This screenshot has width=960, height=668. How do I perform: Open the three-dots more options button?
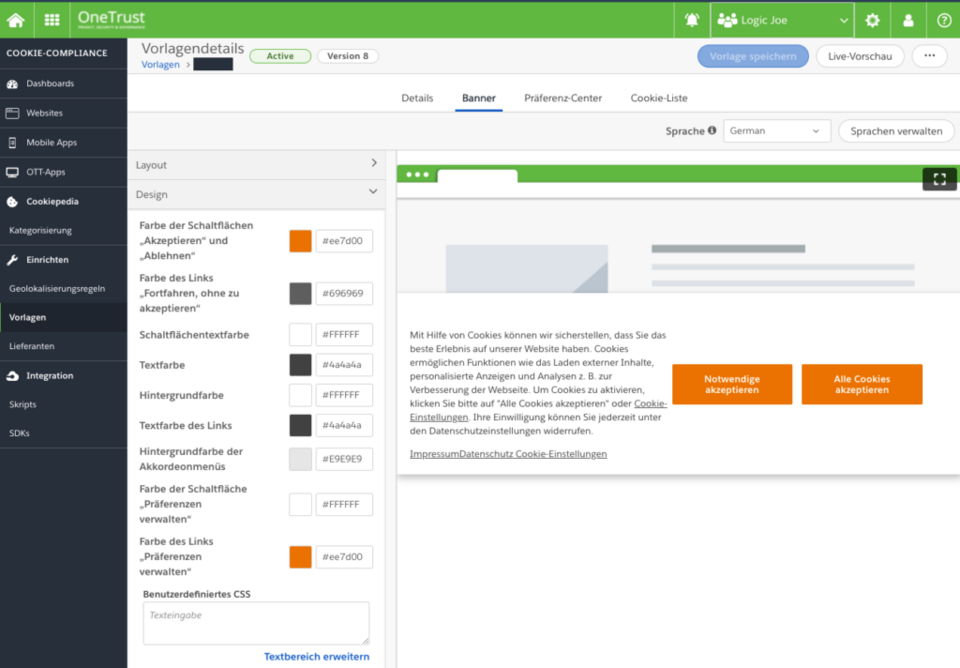point(929,56)
